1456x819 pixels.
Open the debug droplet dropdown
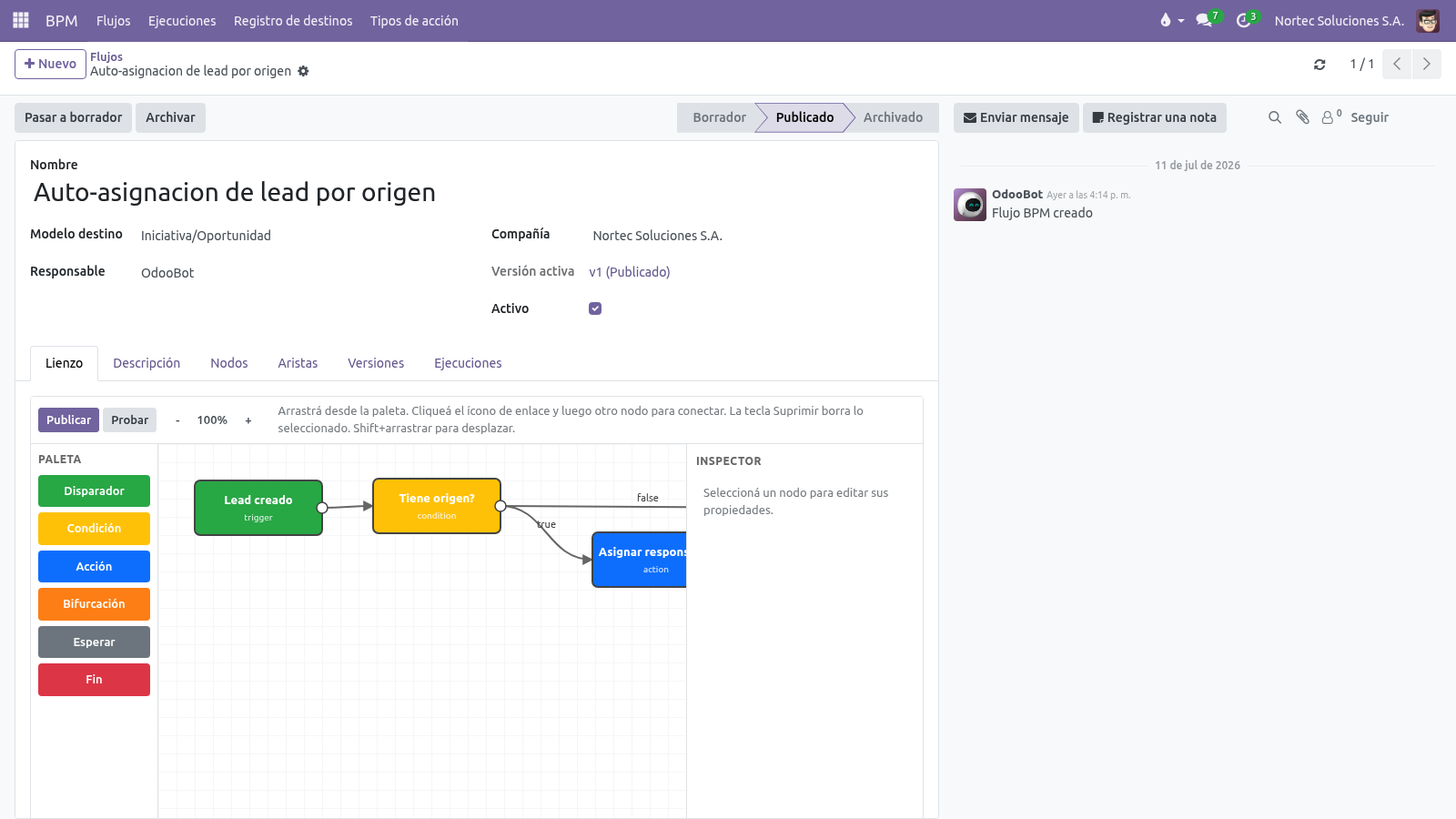point(1171,20)
